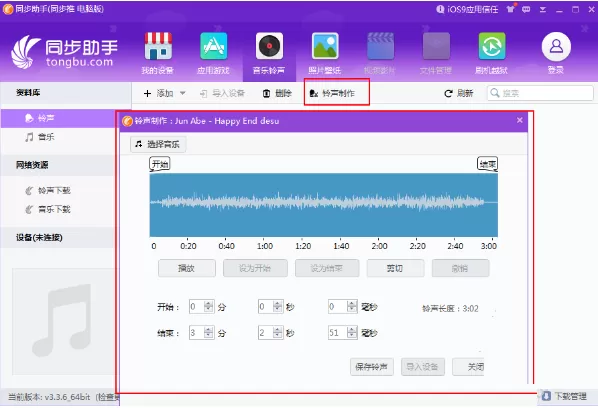Click the 刷新 (Refresh) button
Viewport: 598px width, 408px height.
459,93
